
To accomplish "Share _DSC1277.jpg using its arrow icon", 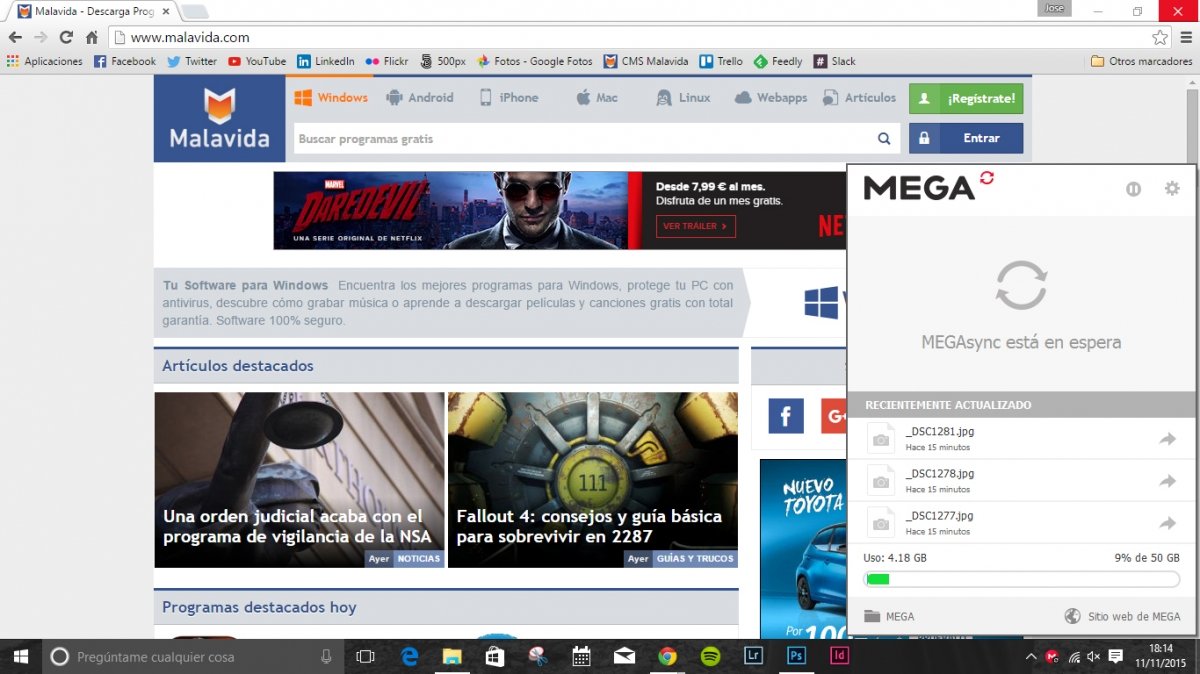I will click(x=1167, y=523).
